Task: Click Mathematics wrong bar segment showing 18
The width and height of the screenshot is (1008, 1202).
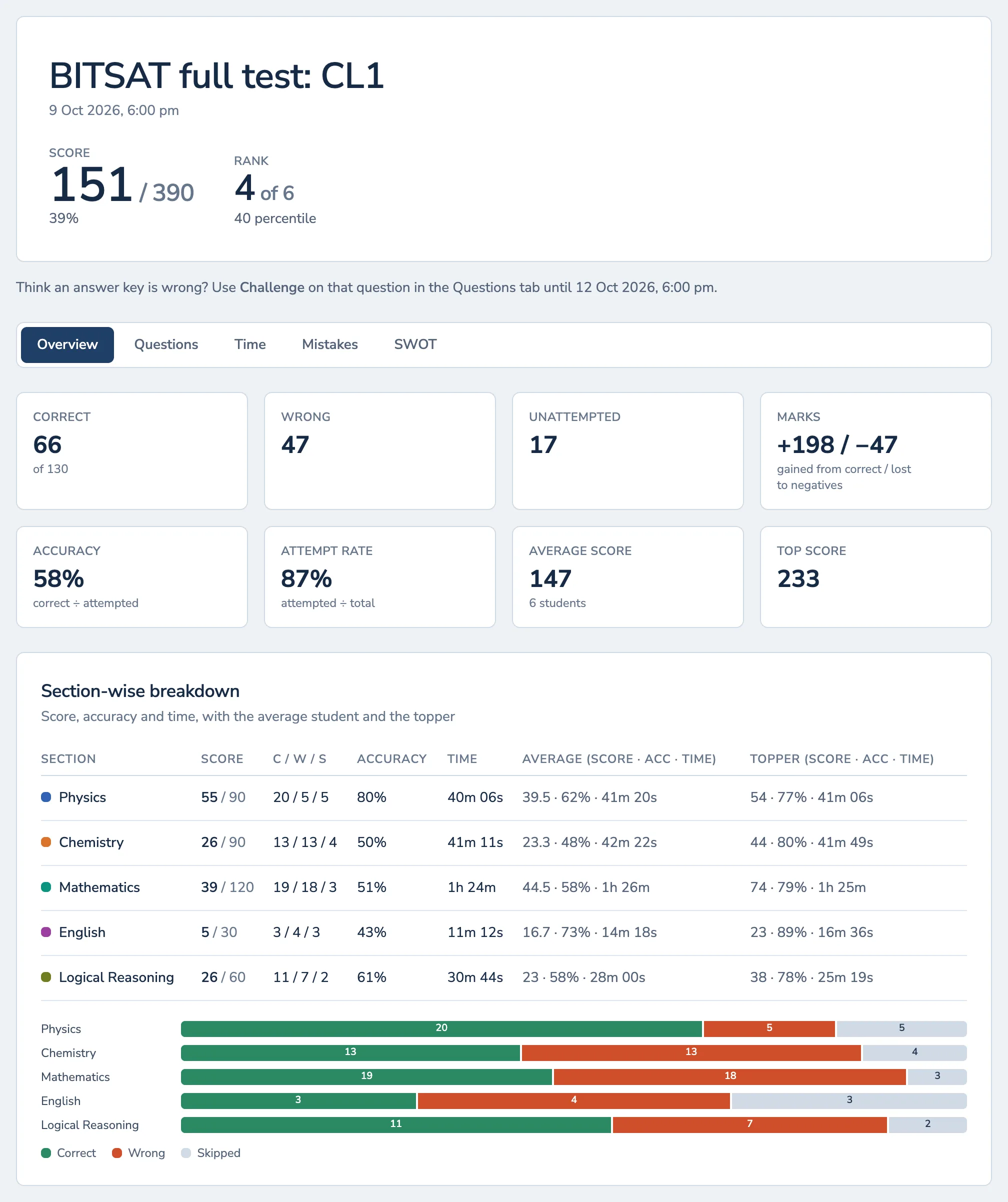Action: pyautogui.click(x=730, y=1076)
